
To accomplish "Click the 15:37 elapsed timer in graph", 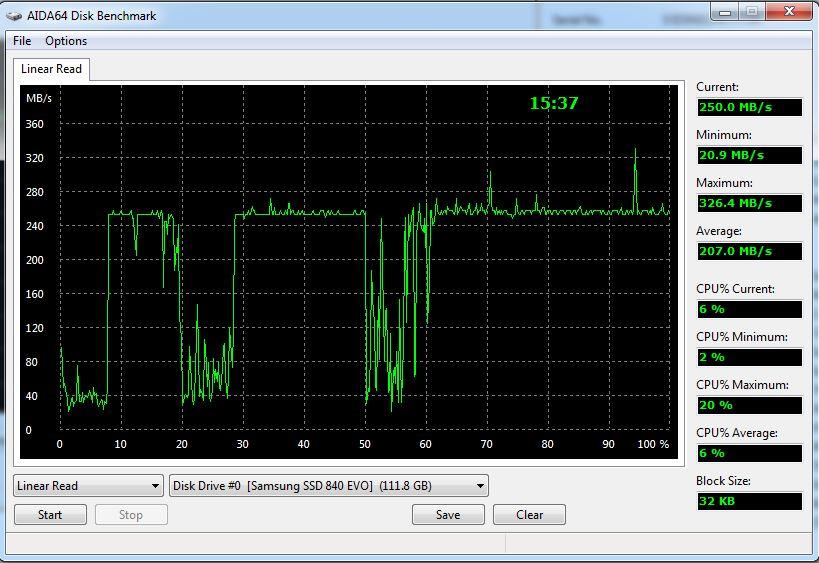I will point(554,103).
